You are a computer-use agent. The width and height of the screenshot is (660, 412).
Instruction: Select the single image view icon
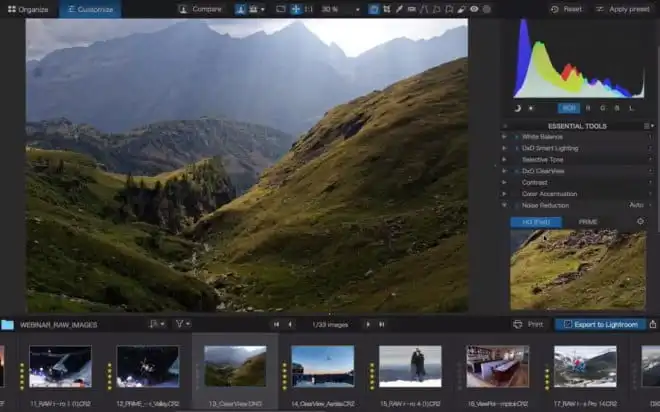coord(240,9)
